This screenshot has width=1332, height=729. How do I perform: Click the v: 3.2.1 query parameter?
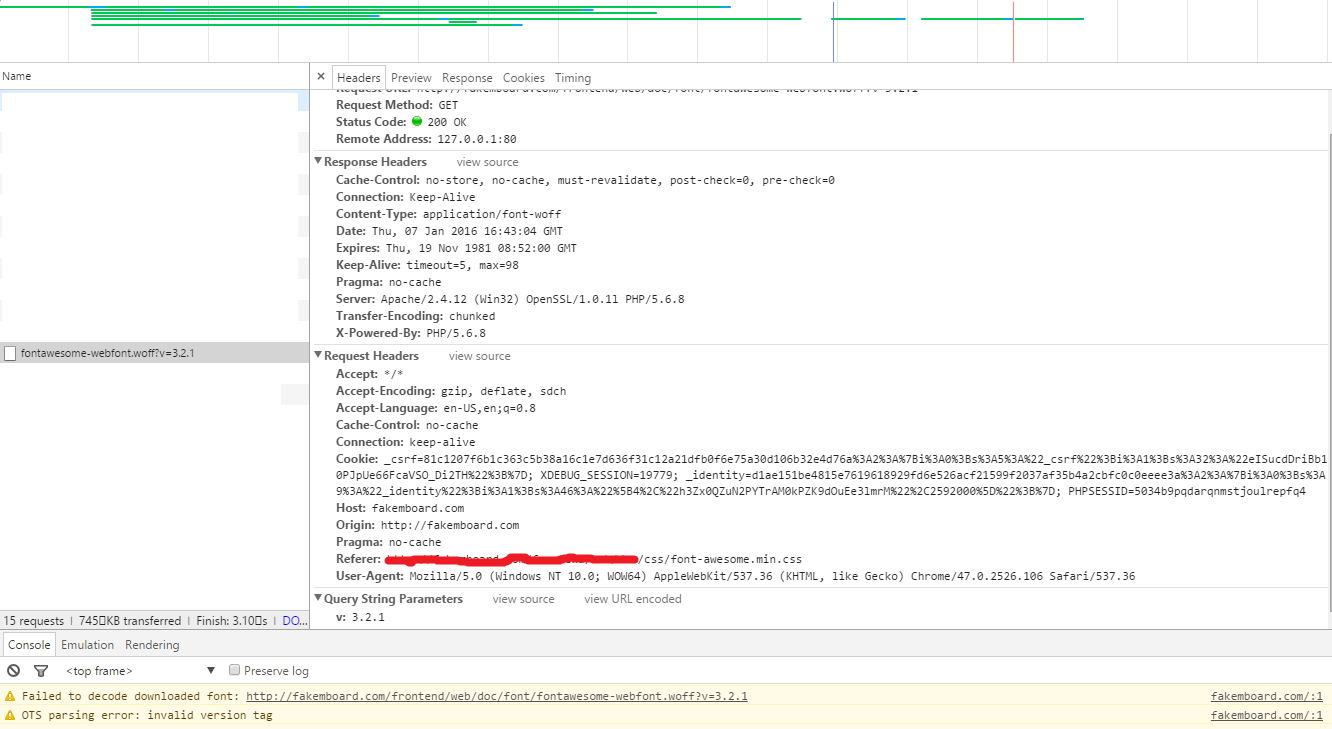pyautogui.click(x=360, y=617)
